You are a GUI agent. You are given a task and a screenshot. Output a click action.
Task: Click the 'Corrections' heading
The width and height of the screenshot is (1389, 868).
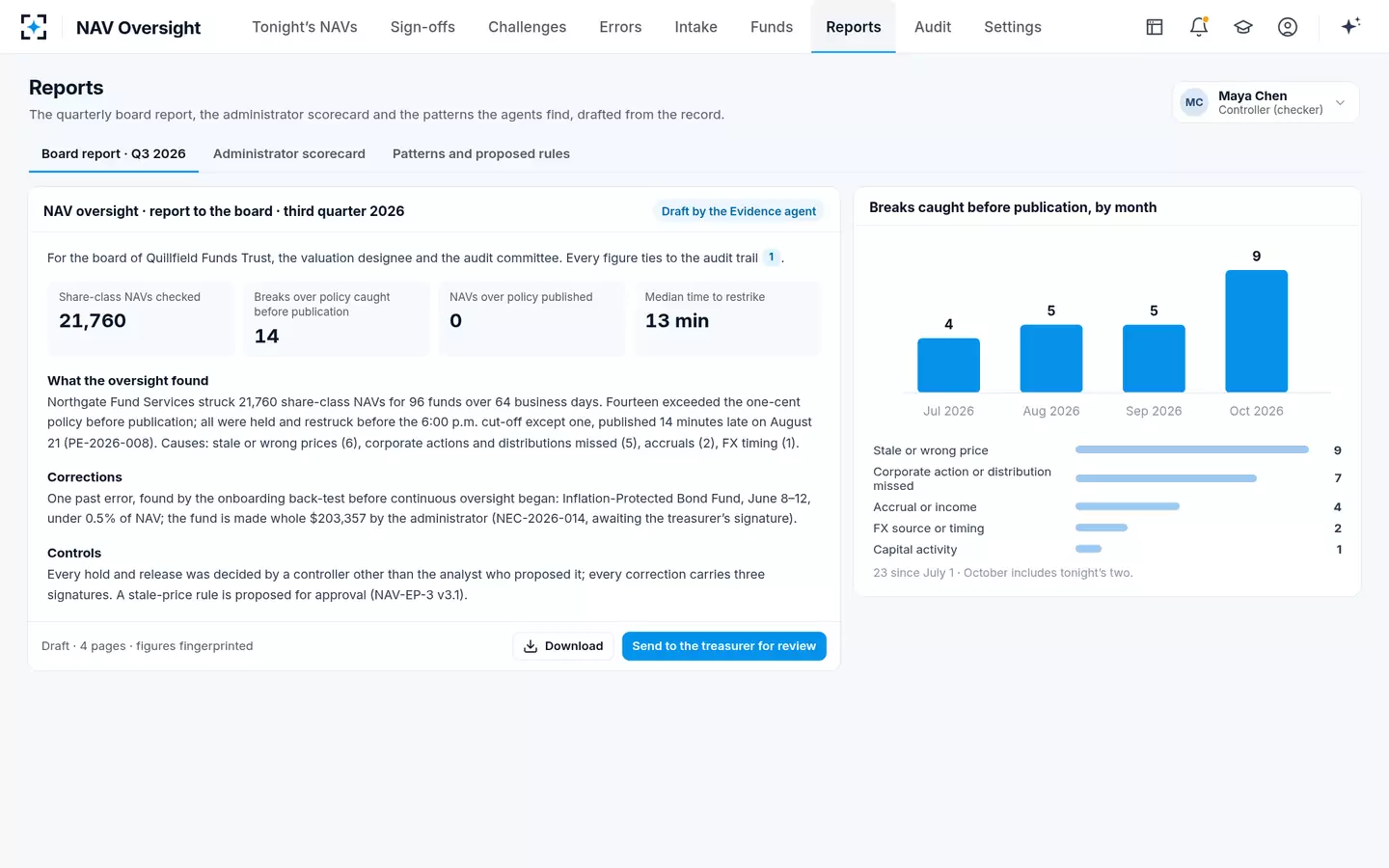point(85,477)
